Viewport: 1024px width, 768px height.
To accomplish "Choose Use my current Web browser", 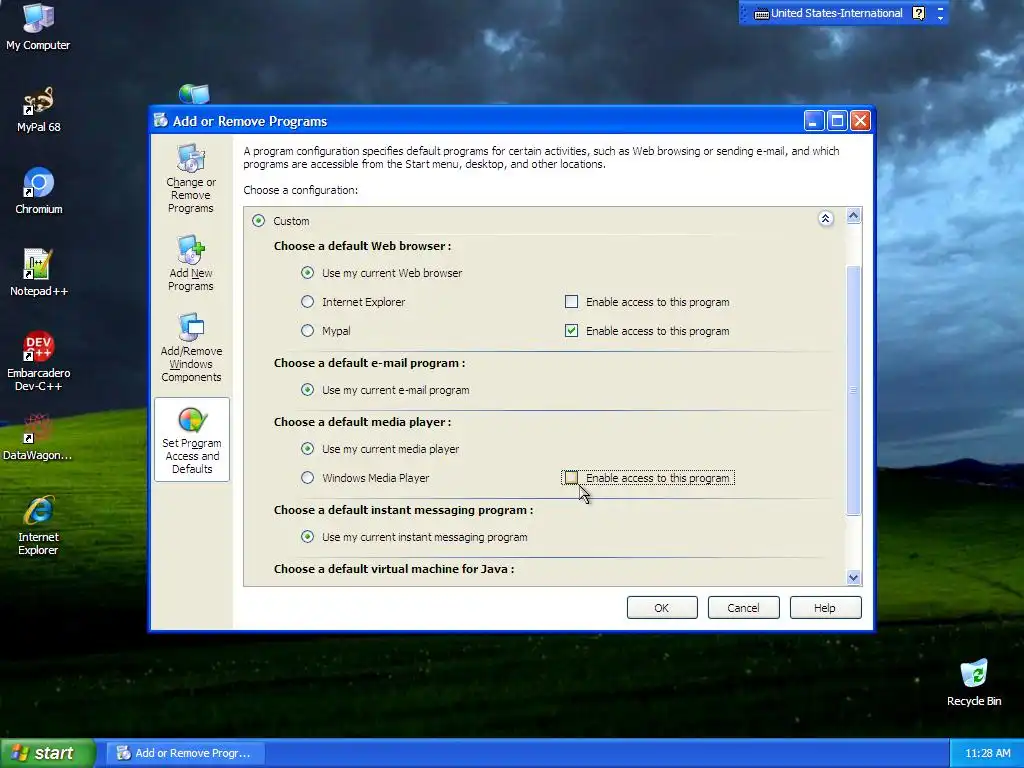I will [307, 272].
